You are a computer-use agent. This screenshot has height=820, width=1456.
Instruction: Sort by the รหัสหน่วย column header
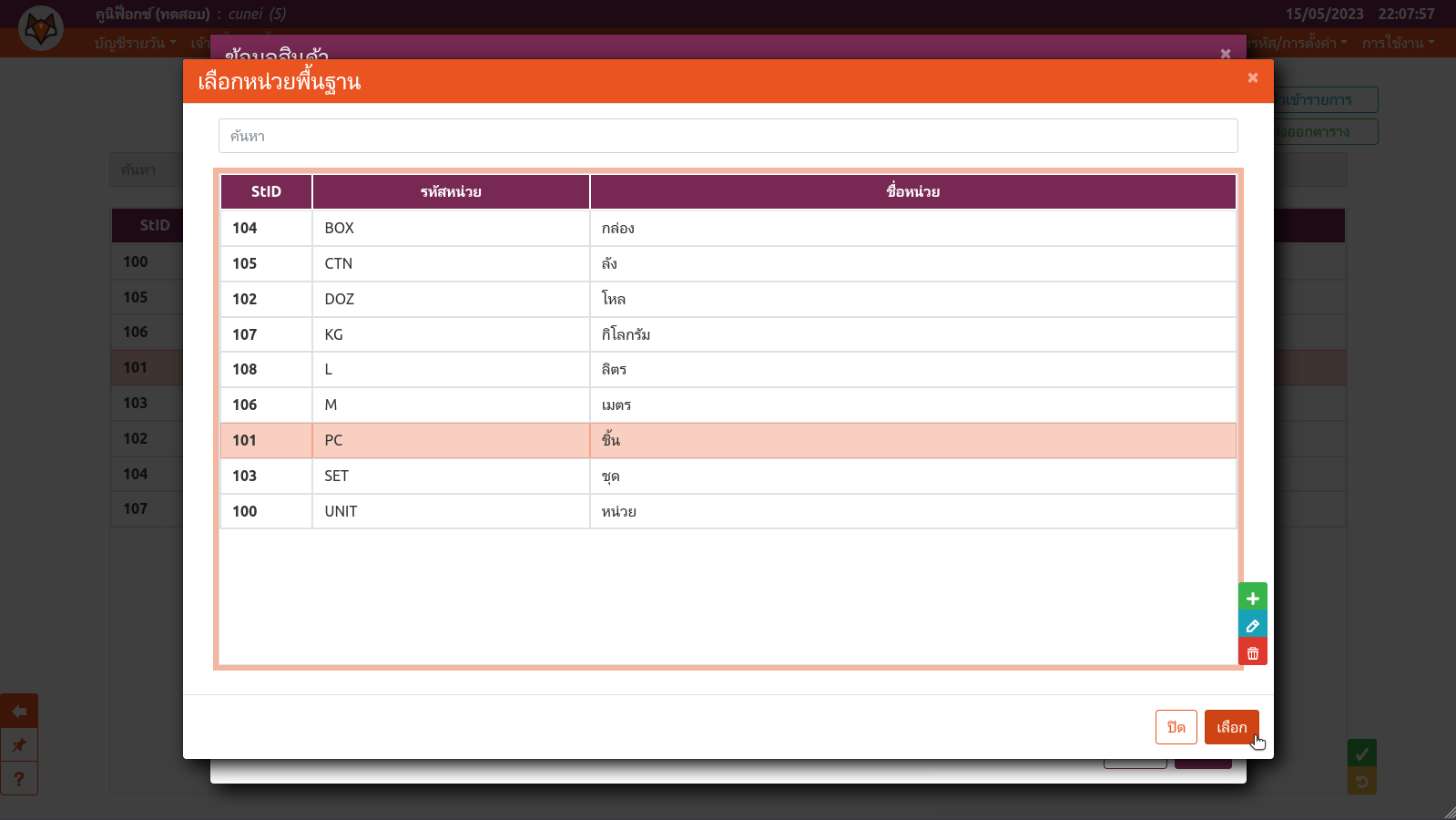click(x=451, y=191)
